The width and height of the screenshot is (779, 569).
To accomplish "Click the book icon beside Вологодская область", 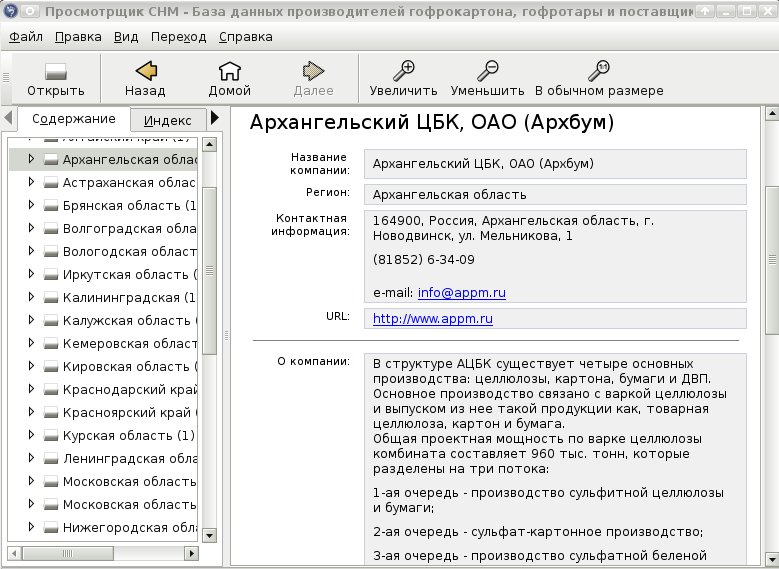I will click(50, 251).
